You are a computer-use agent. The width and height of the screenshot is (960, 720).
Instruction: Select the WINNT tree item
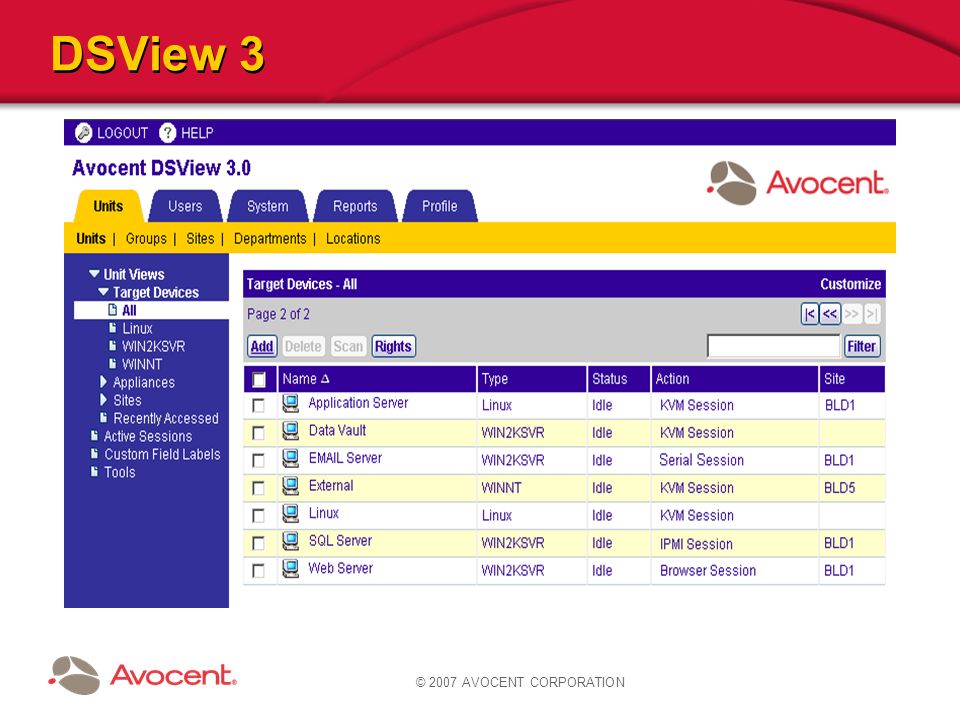point(142,364)
